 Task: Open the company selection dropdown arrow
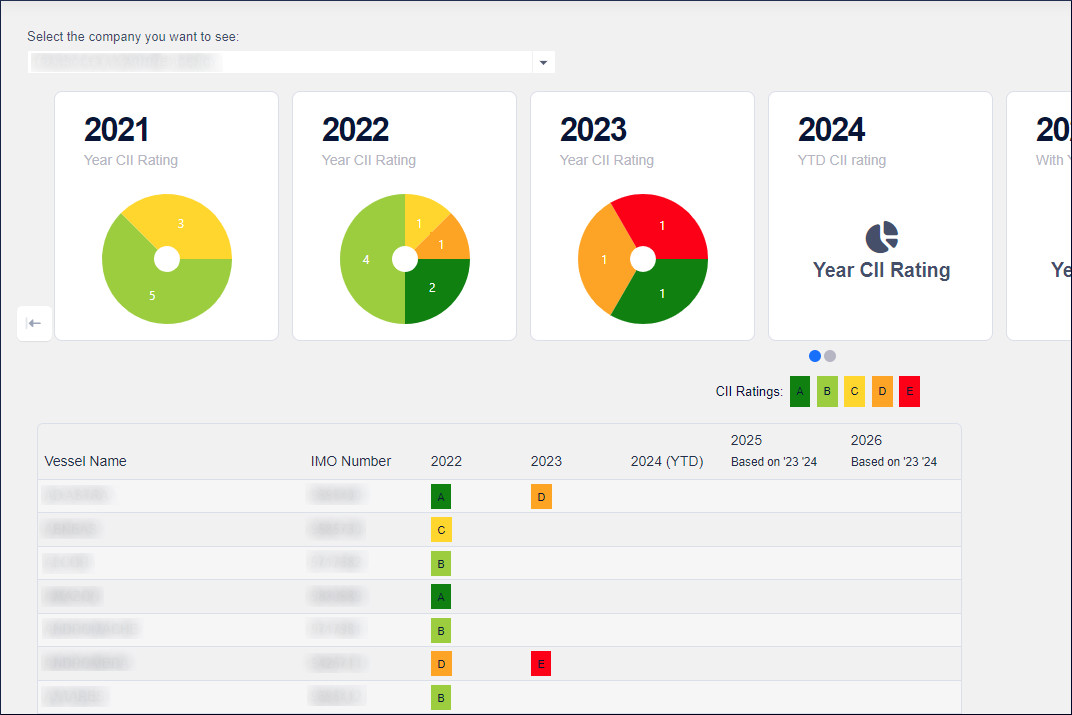point(543,62)
